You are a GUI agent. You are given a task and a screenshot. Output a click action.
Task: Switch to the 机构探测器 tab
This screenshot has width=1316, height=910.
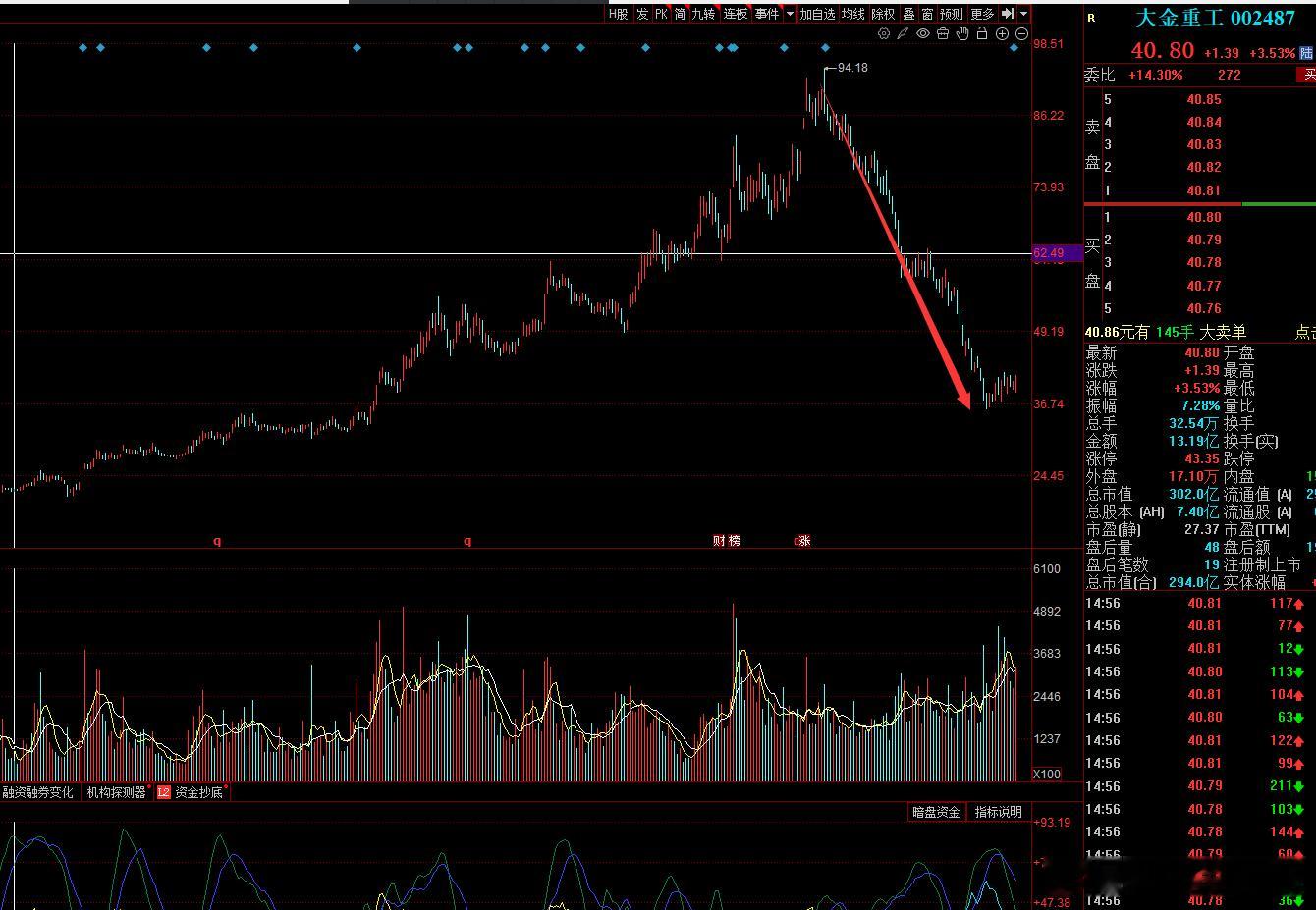(116, 792)
